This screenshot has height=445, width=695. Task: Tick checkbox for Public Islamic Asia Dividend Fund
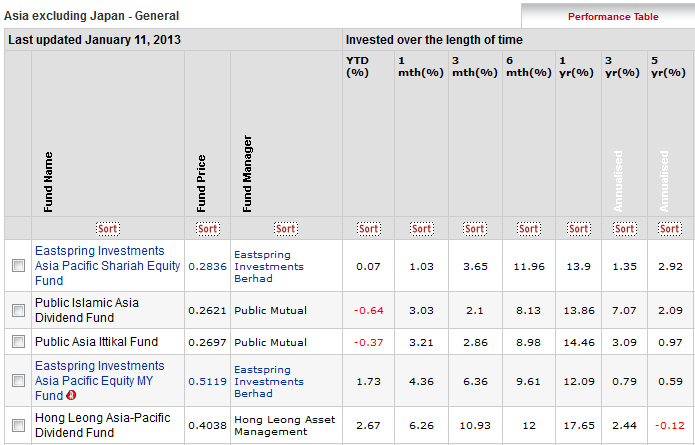pos(18,310)
